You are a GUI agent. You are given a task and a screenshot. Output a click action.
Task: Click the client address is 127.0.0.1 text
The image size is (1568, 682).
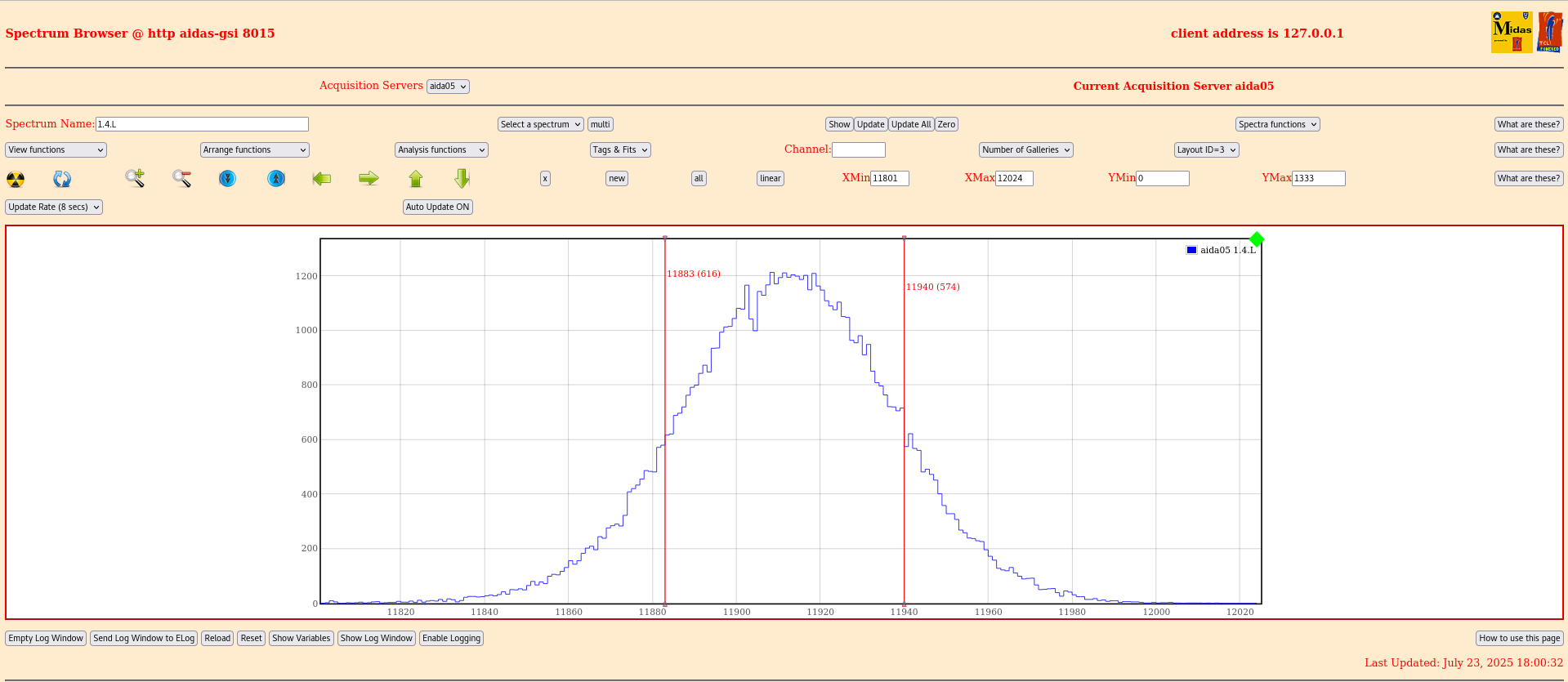[x=1257, y=33]
